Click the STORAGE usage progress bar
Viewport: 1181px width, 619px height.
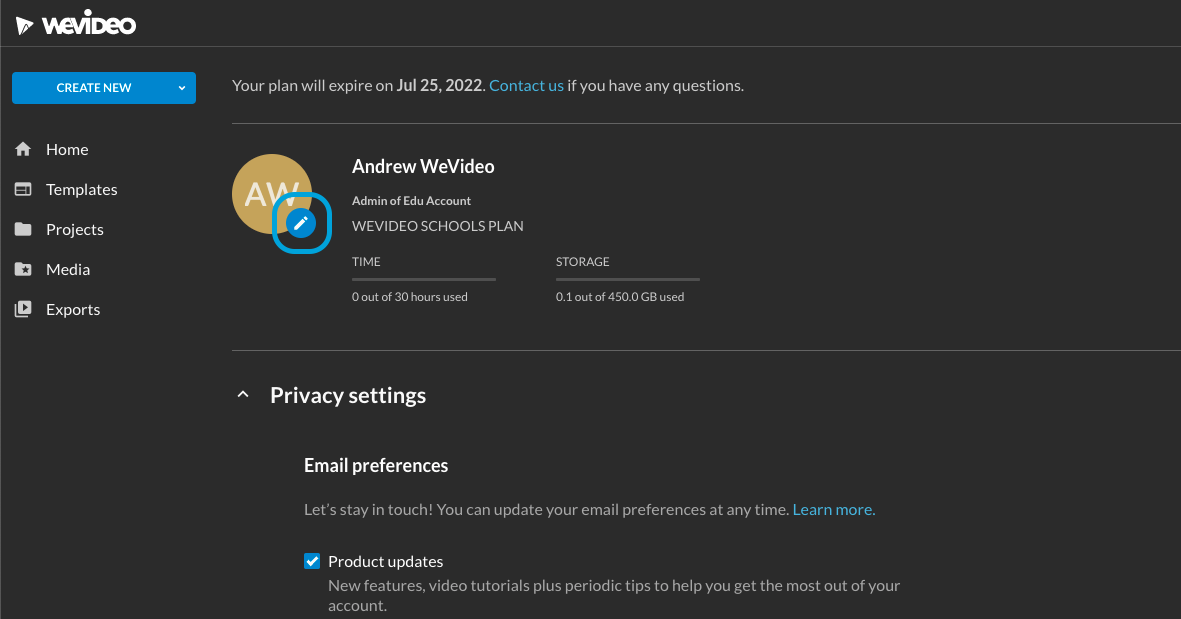627,279
